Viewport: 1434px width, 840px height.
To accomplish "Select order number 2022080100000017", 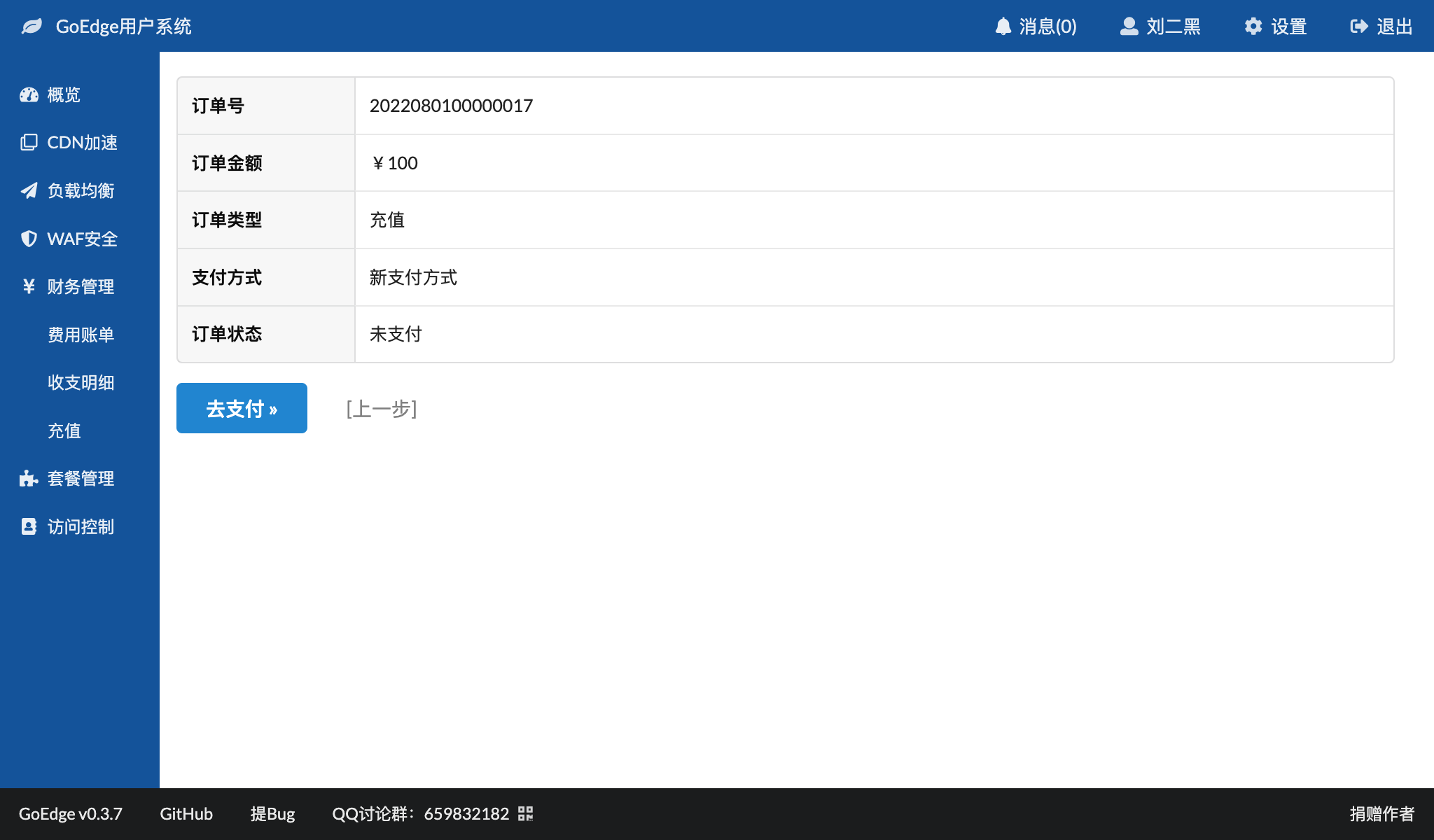I will [451, 106].
